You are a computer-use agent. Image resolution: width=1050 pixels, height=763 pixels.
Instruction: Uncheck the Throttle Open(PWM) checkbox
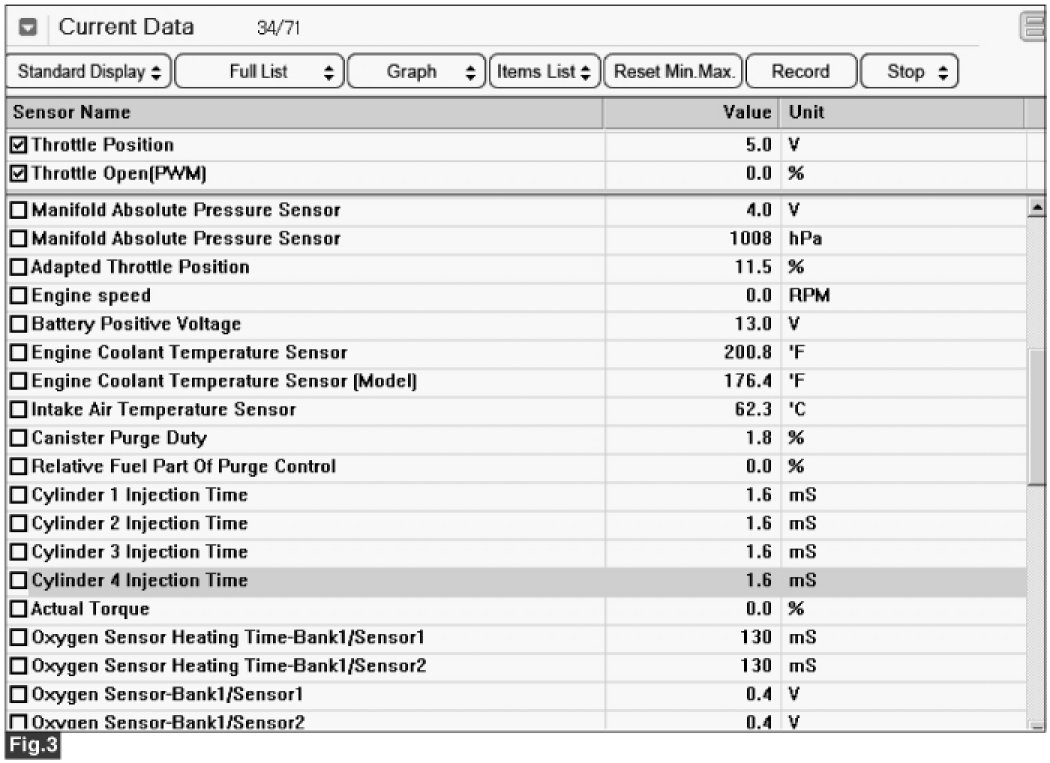20,174
